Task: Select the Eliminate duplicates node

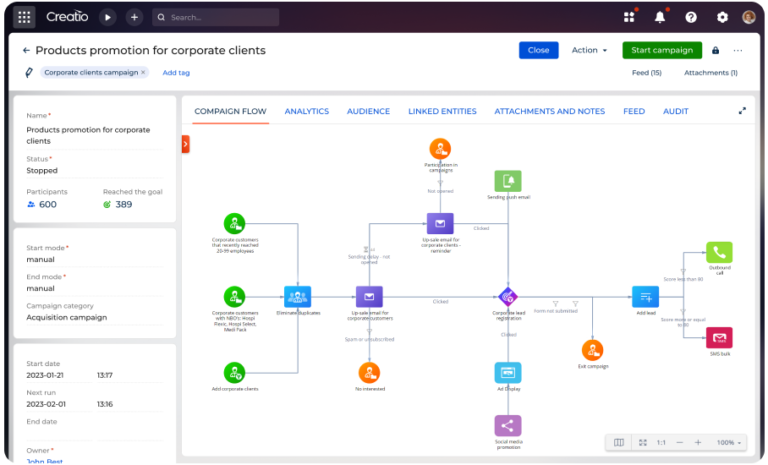Action: 298,296
